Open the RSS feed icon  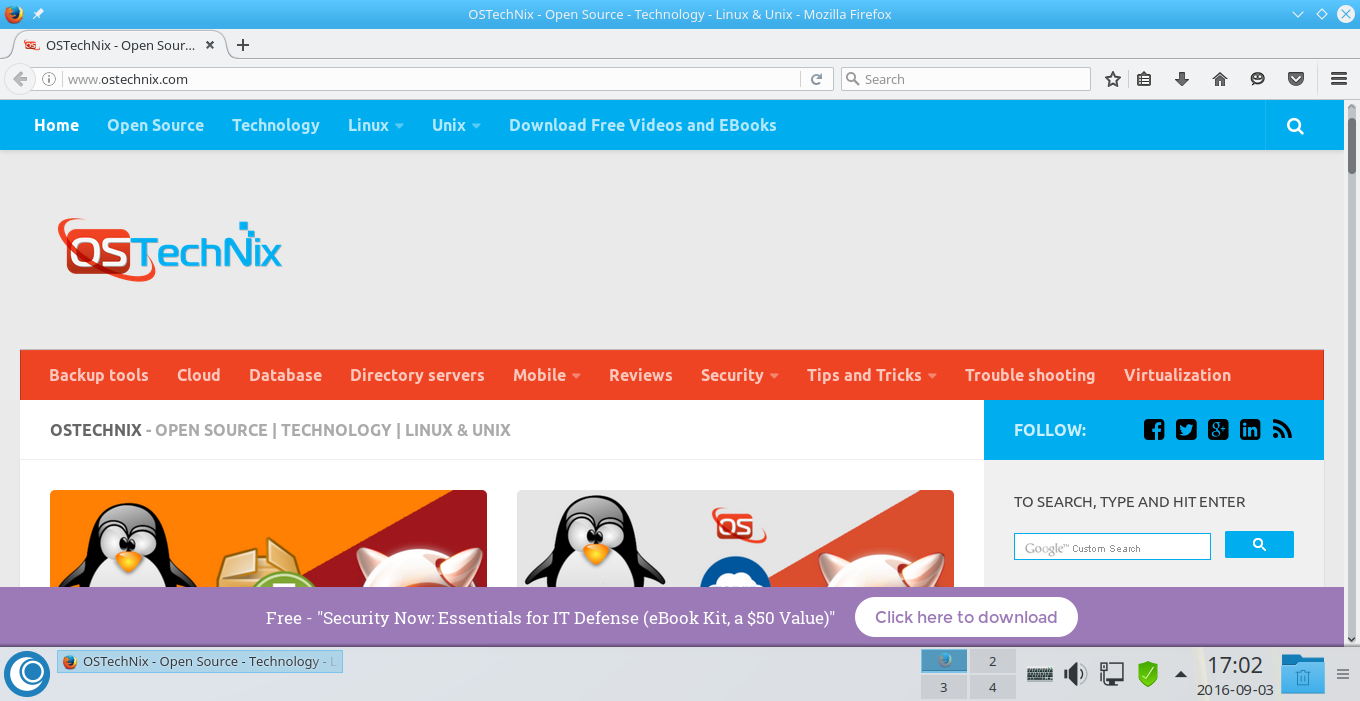tap(1282, 430)
